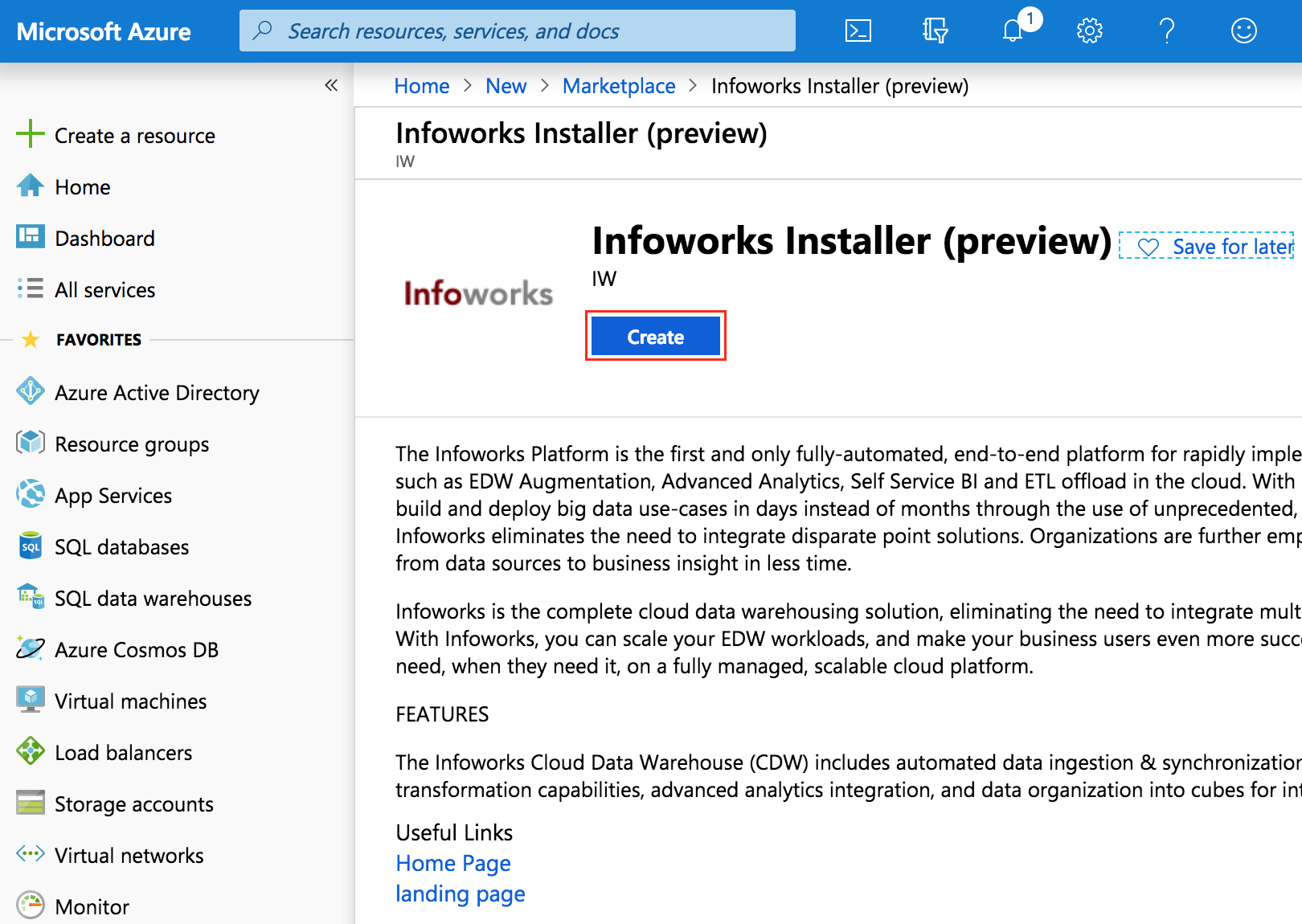This screenshot has width=1302, height=924.
Task: Click the SQL databases icon
Action: 31,545
